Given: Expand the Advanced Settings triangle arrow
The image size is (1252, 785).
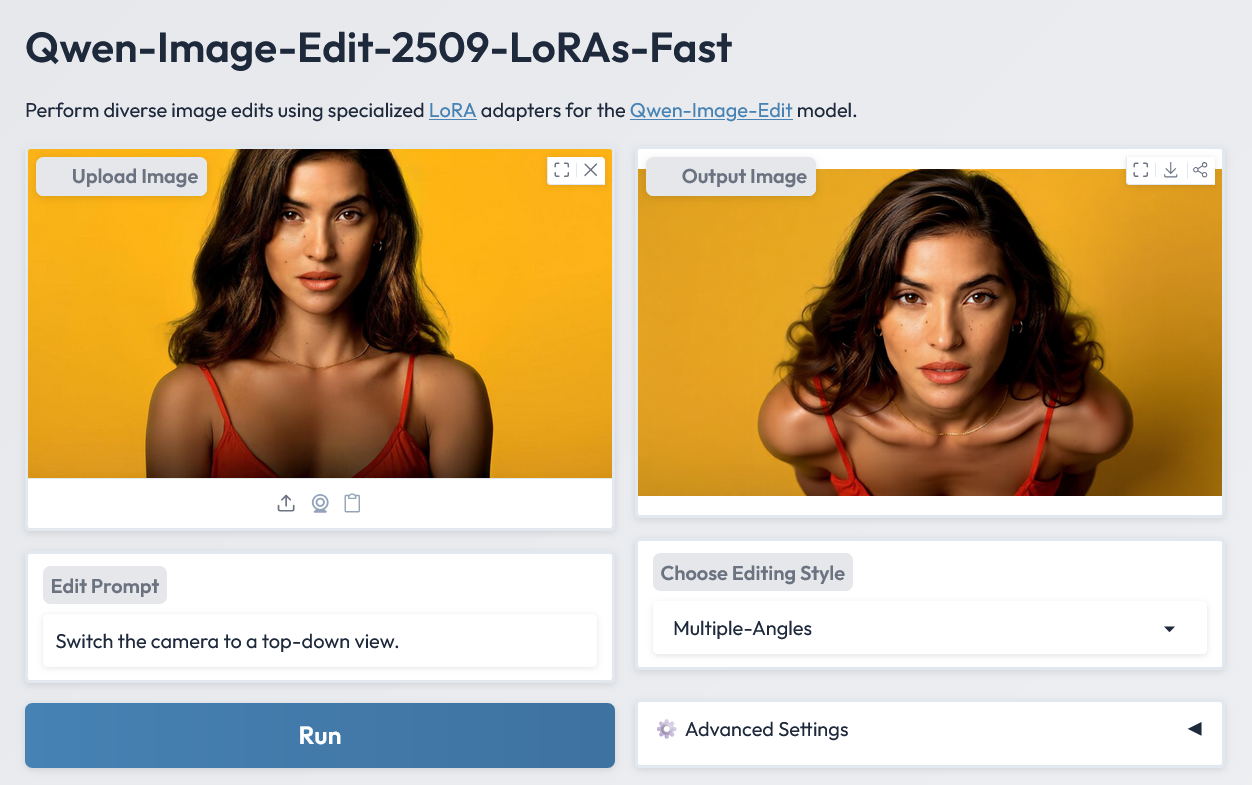Looking at the screenshot, I should pyautogui.click(x=1194, y=729).
